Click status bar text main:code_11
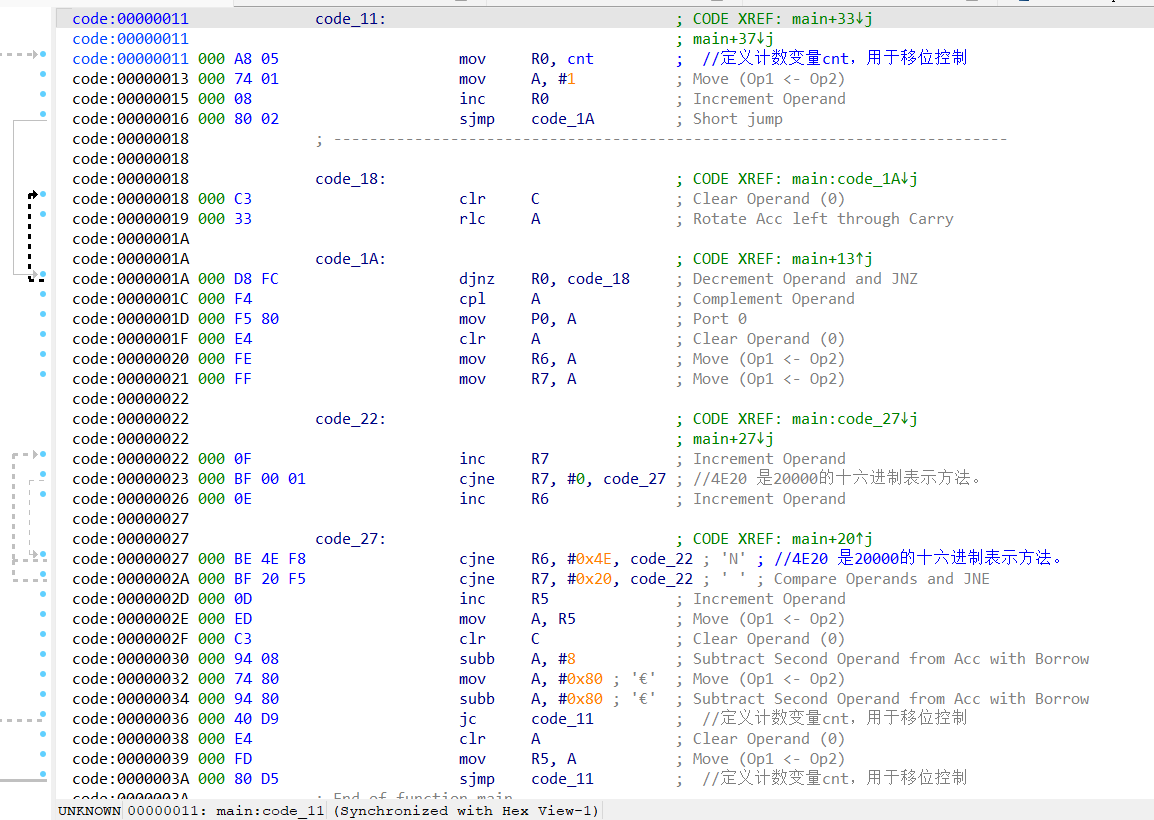 (270, 811)
